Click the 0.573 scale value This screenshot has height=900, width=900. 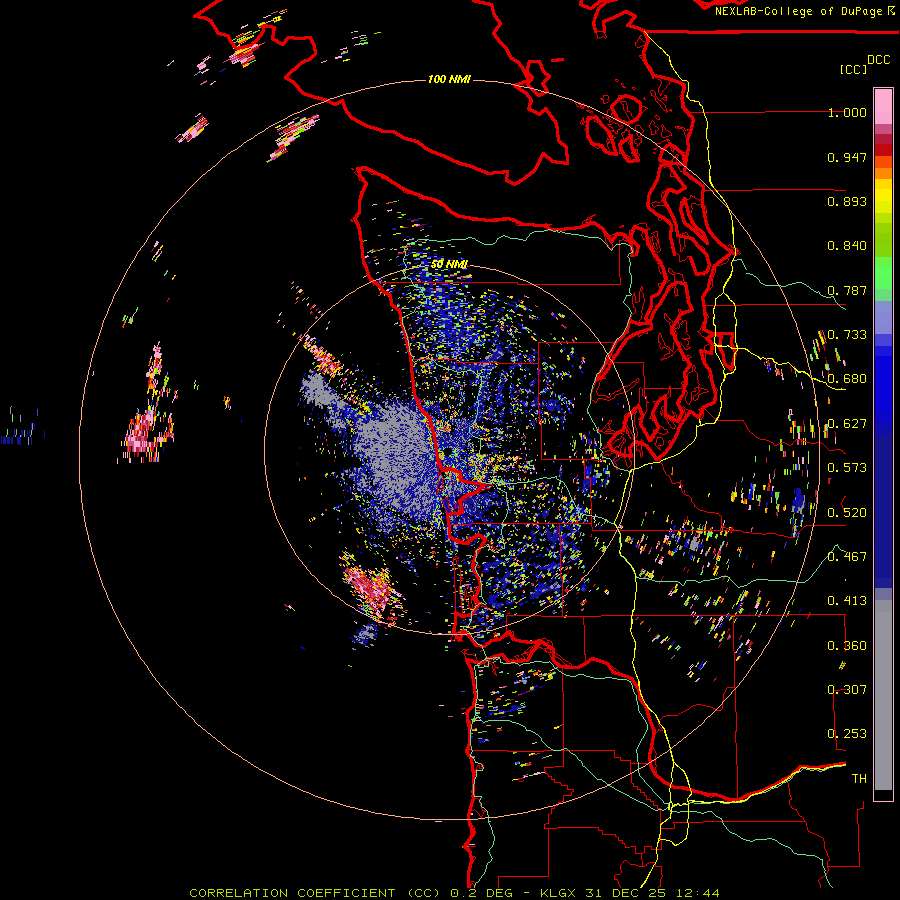[847, 468]
